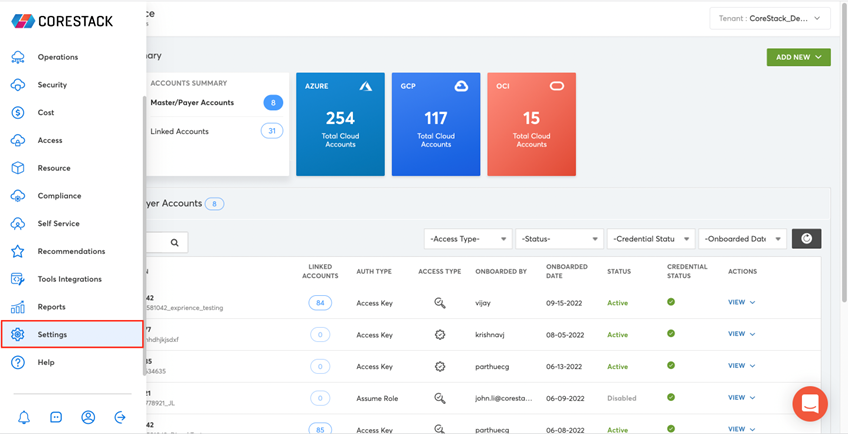The image size is (848, 434).
Task: Click linked accounts badge 84
Action: click(x=320, y=303)
